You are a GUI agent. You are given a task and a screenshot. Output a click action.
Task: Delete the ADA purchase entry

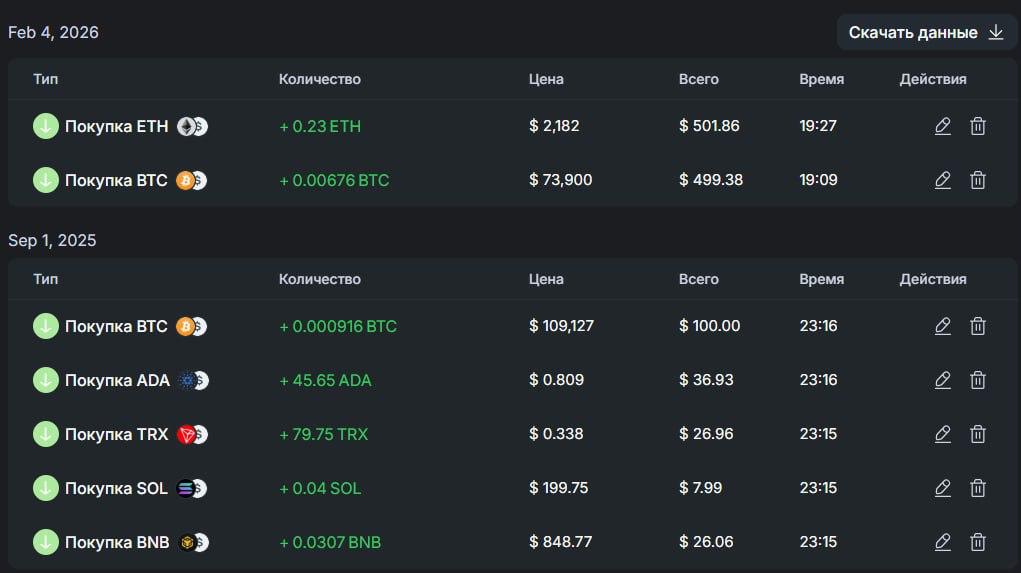[x=978, y=380]
